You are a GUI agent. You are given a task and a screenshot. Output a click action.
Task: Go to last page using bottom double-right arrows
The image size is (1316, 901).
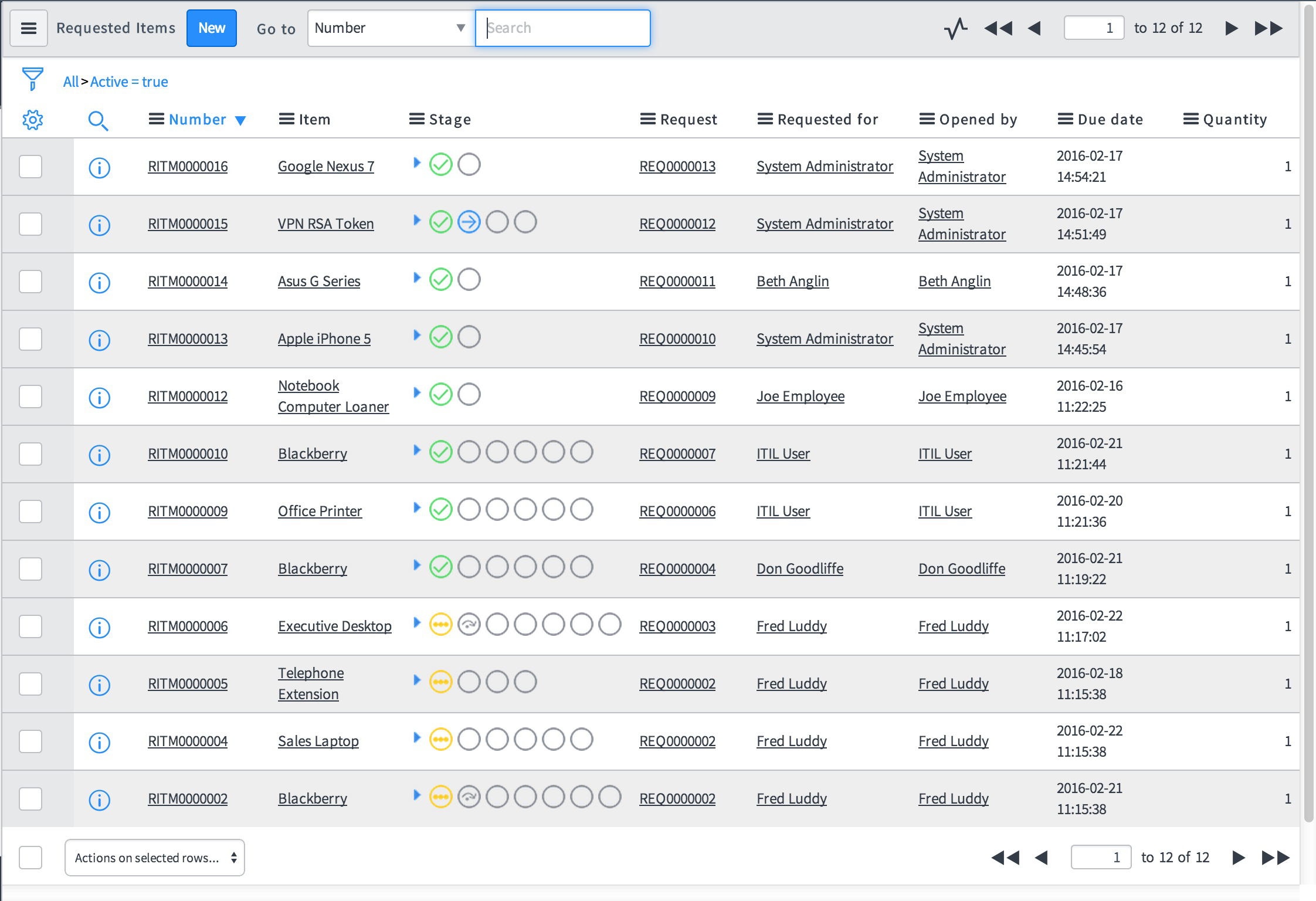(x=1276, y=858)
